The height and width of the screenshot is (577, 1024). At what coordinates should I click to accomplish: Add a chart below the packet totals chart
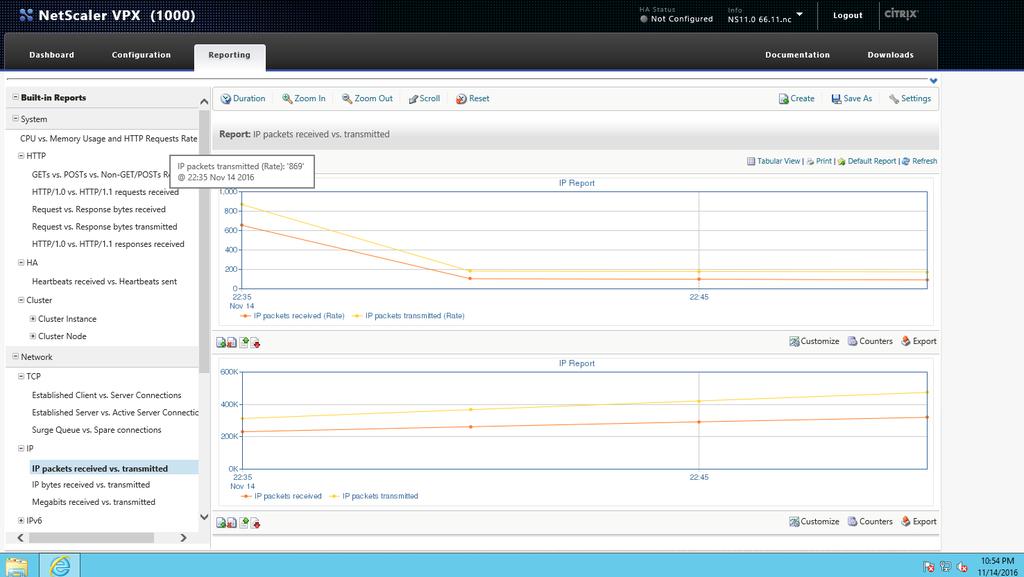click(x=221, y=523)
